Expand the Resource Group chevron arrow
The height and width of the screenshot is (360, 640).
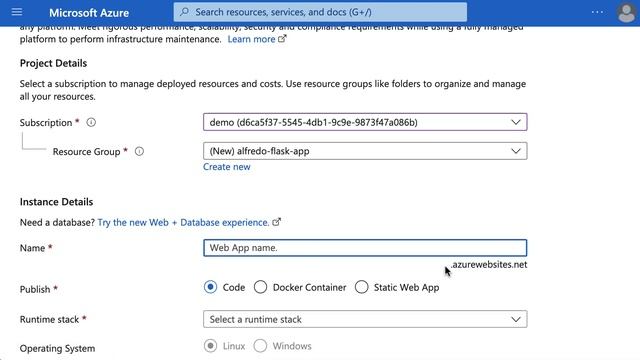516,151
